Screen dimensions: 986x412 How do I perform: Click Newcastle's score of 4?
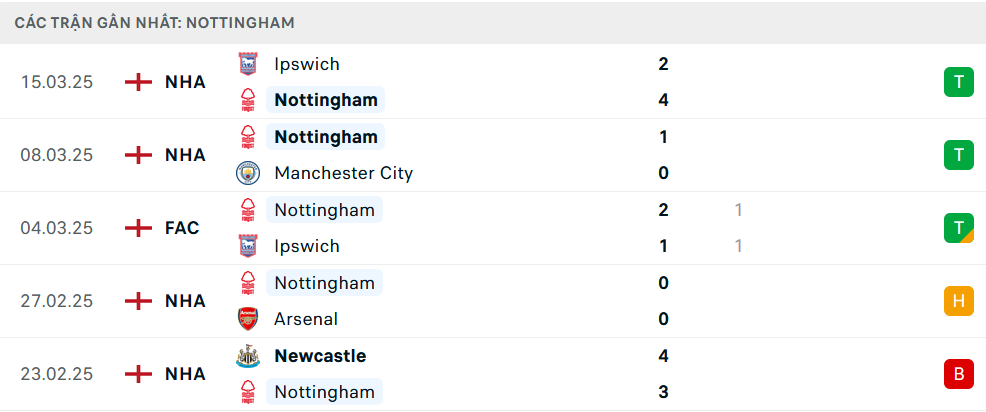coord(663,356)
